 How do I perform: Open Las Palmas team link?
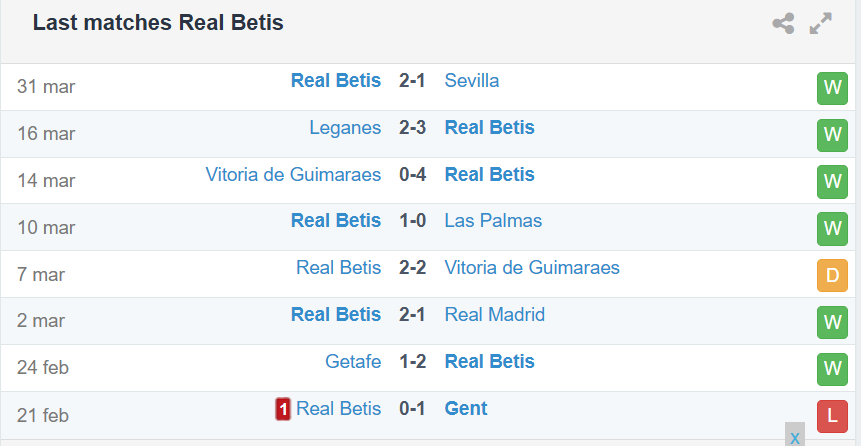pos(493,221)
